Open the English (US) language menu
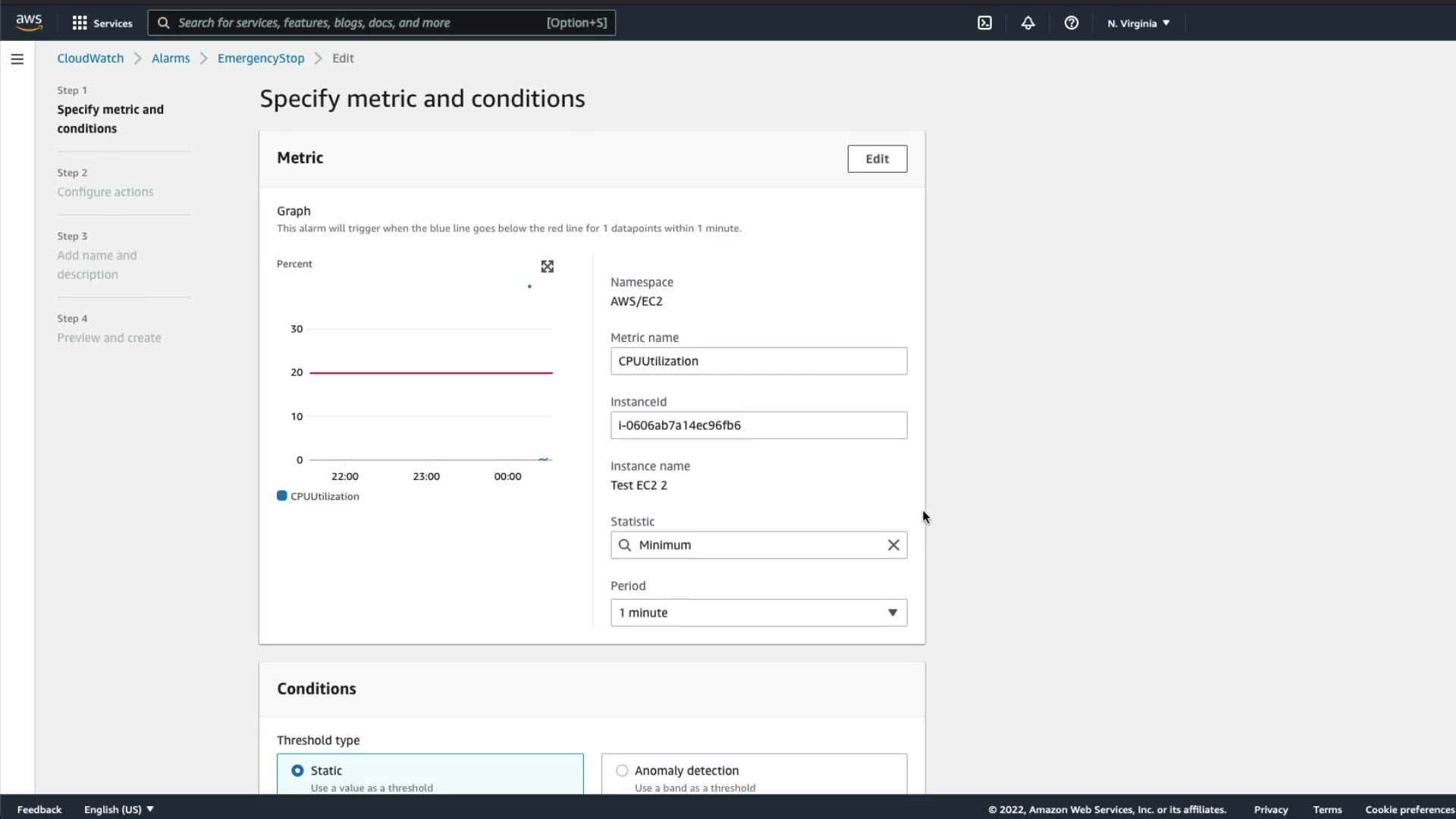 point(118,809)
